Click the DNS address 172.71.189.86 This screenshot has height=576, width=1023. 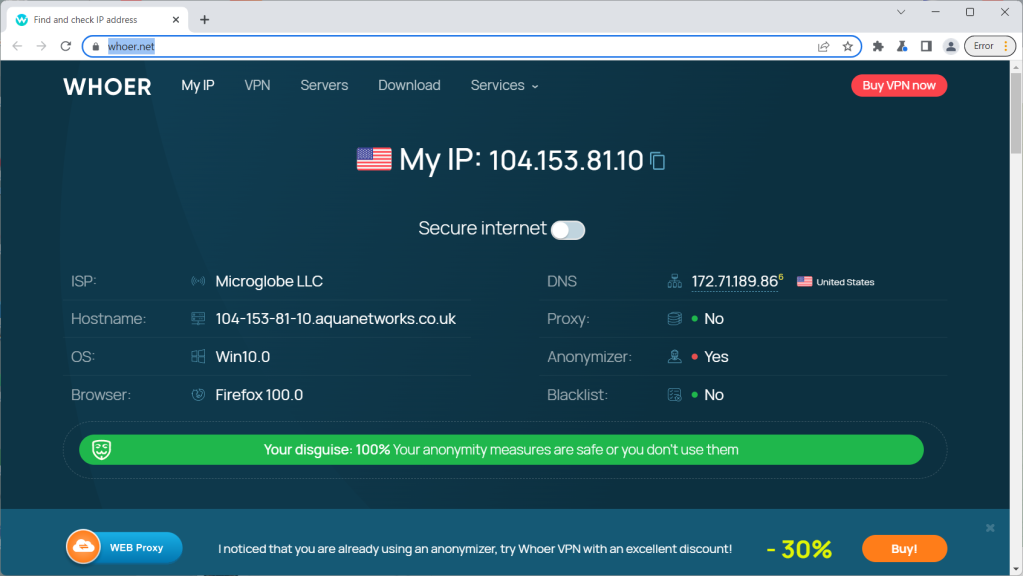tap(735, 281)
